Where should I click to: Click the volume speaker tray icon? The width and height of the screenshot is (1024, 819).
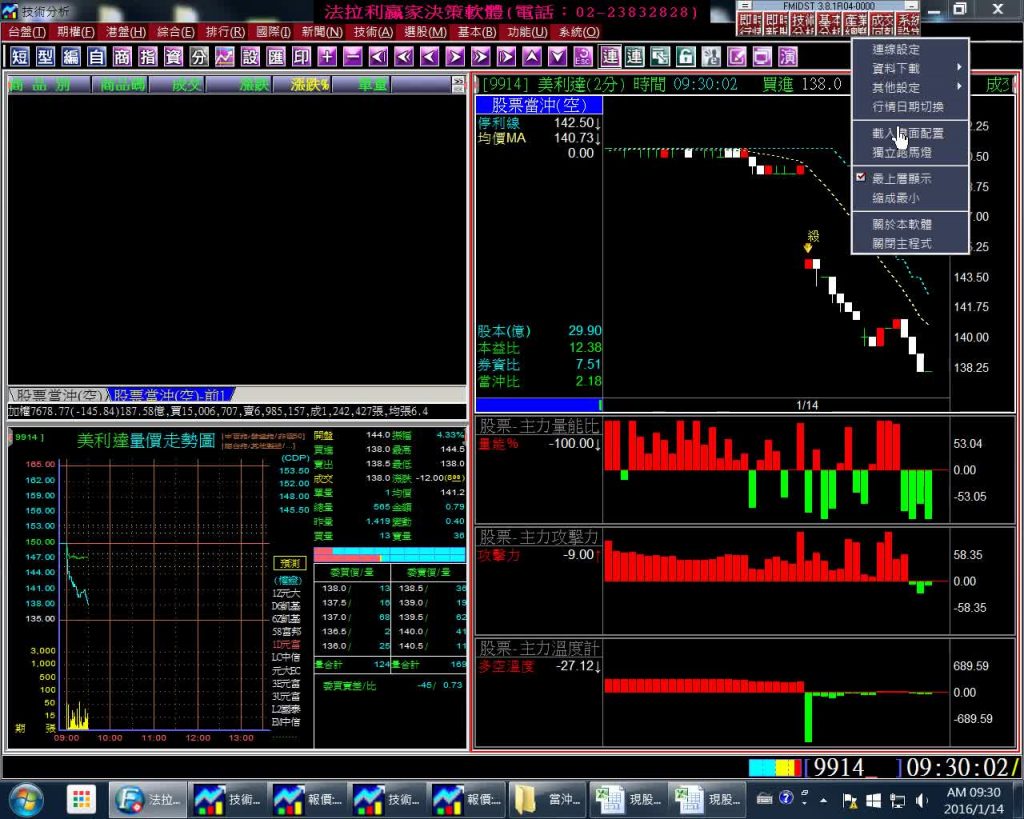click(x=921, y=800)
